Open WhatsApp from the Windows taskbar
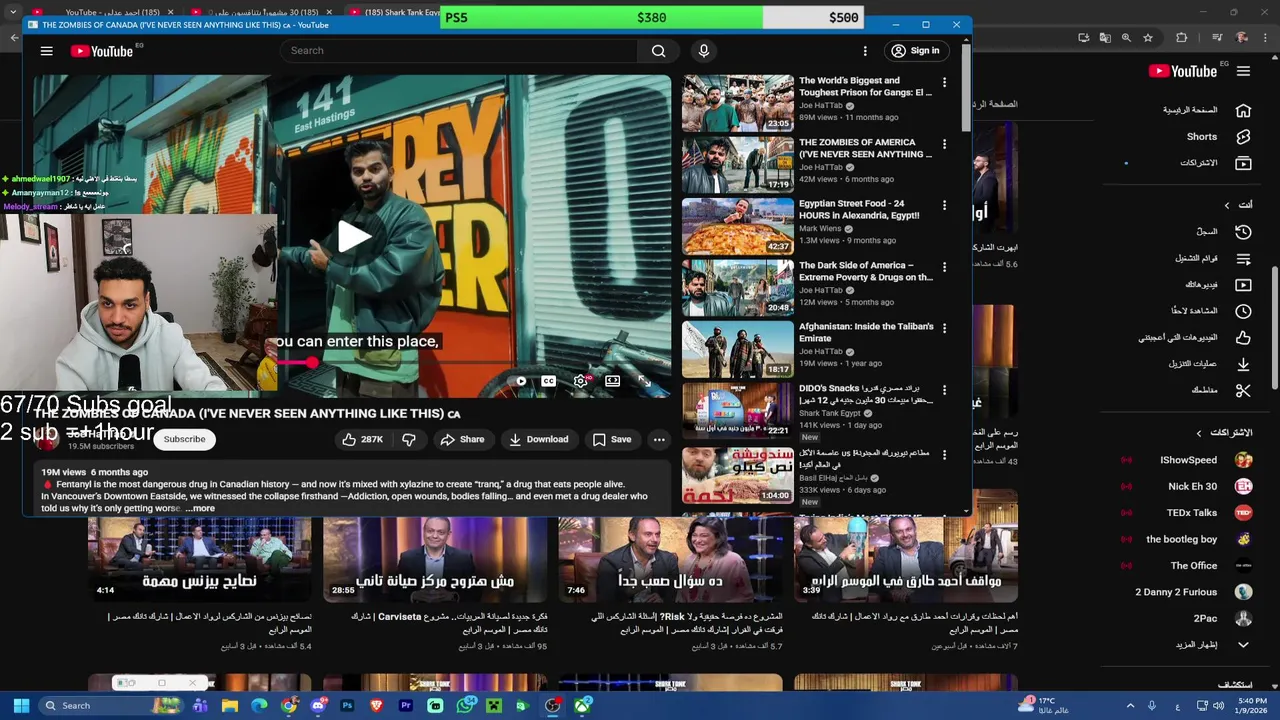Viewport: 1280px width, 720px height. [465, 705]
